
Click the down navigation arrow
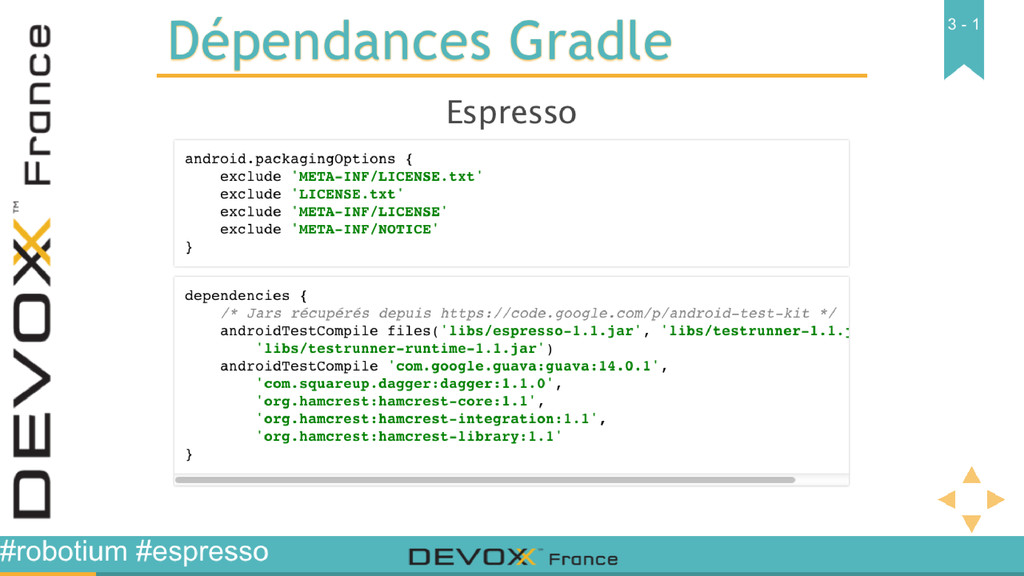[971, 523]
